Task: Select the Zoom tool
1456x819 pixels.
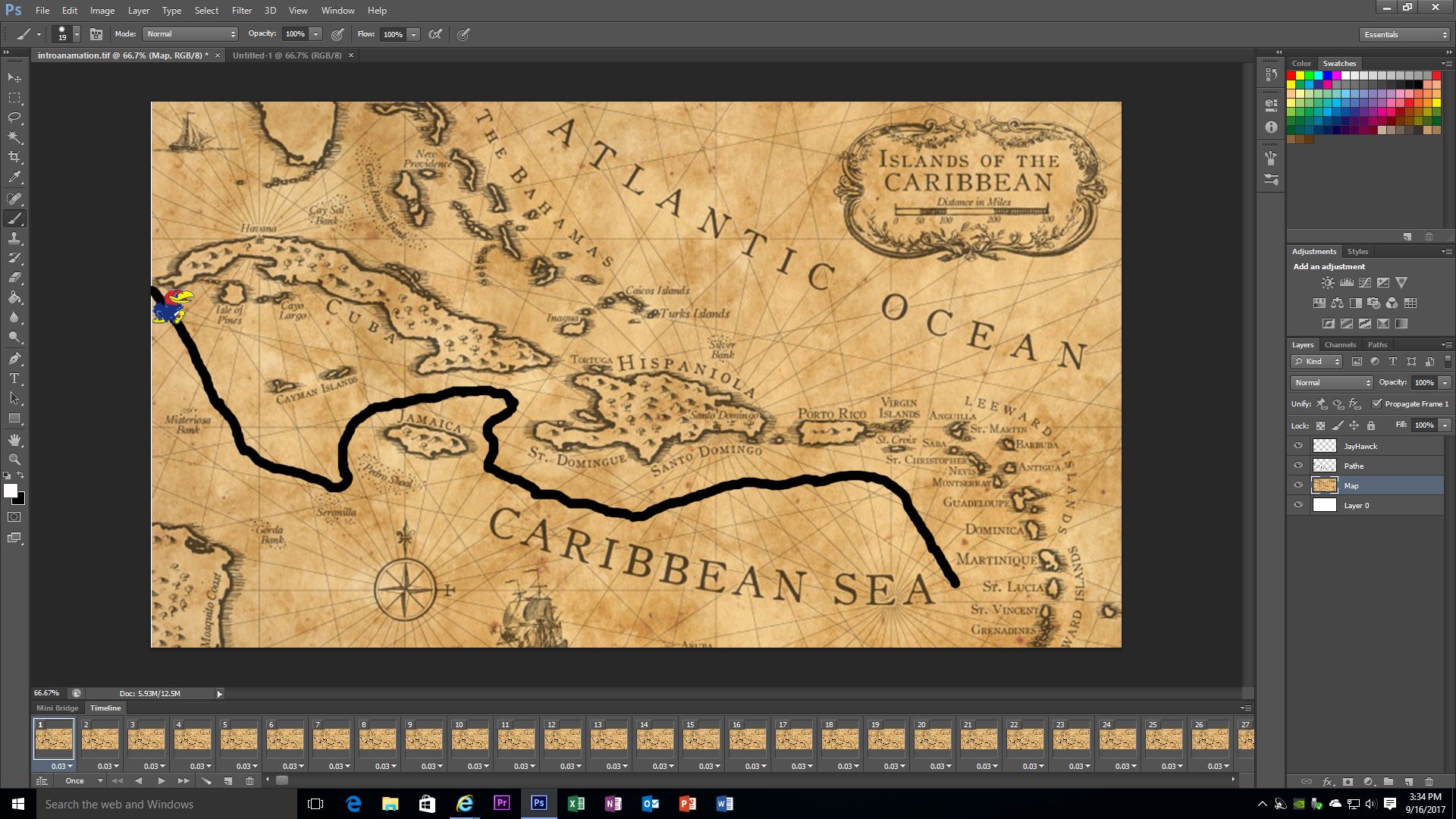Action: coord(14,459)
